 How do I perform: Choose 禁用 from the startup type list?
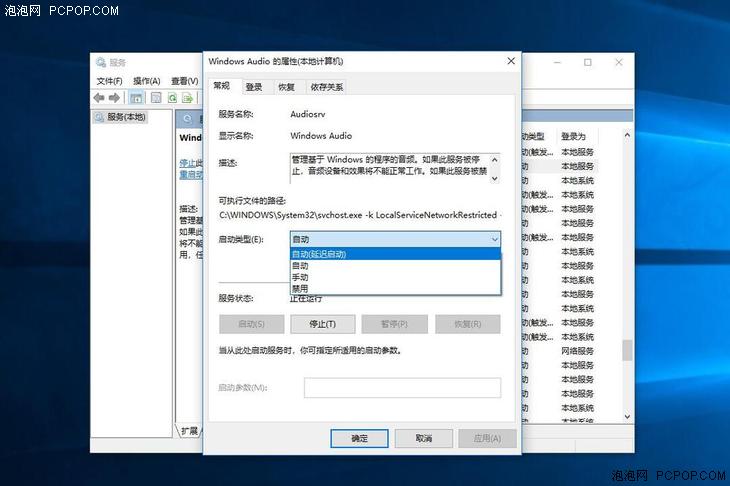click(396, 289)
